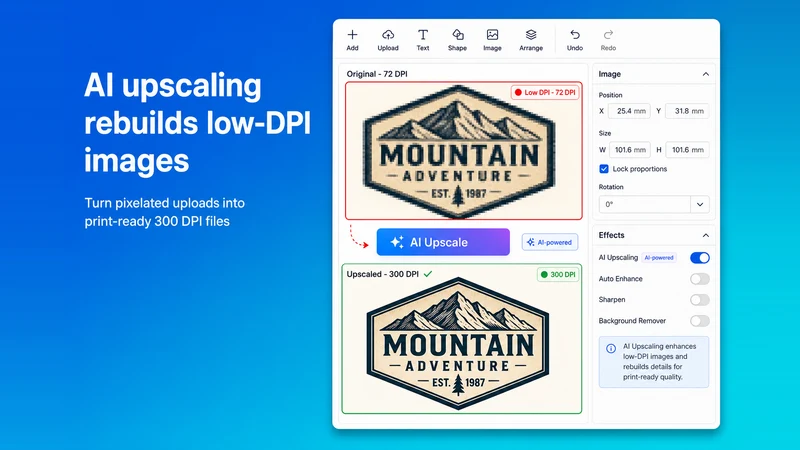Click the AI-powered tag next to AI Upscaling

[659, 258]
